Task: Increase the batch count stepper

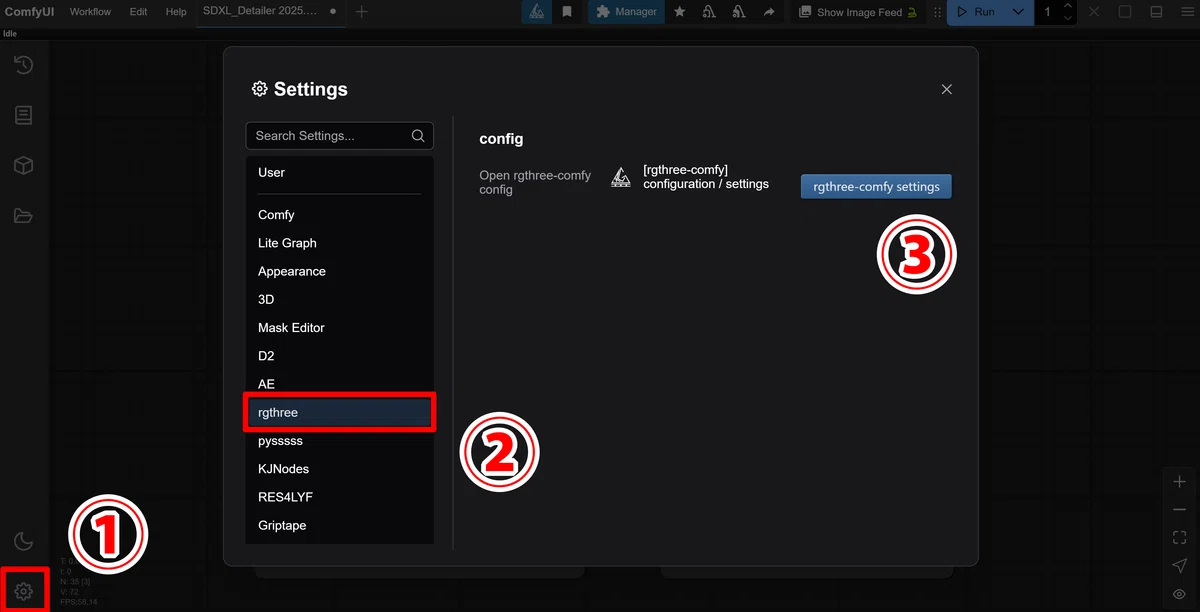Action: (x=1067, y=6)
